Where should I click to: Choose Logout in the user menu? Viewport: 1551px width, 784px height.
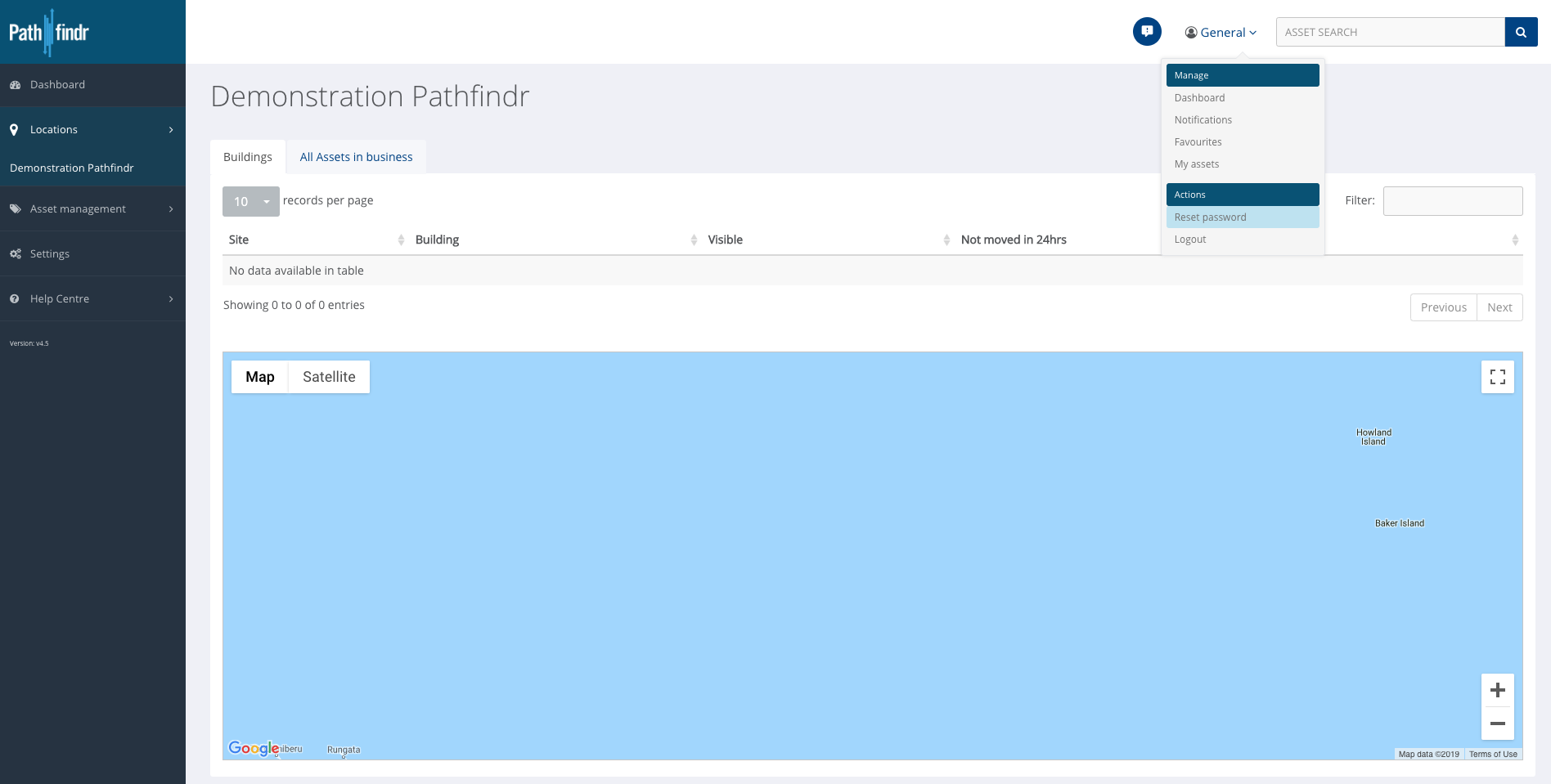(x=1190, y=240)
